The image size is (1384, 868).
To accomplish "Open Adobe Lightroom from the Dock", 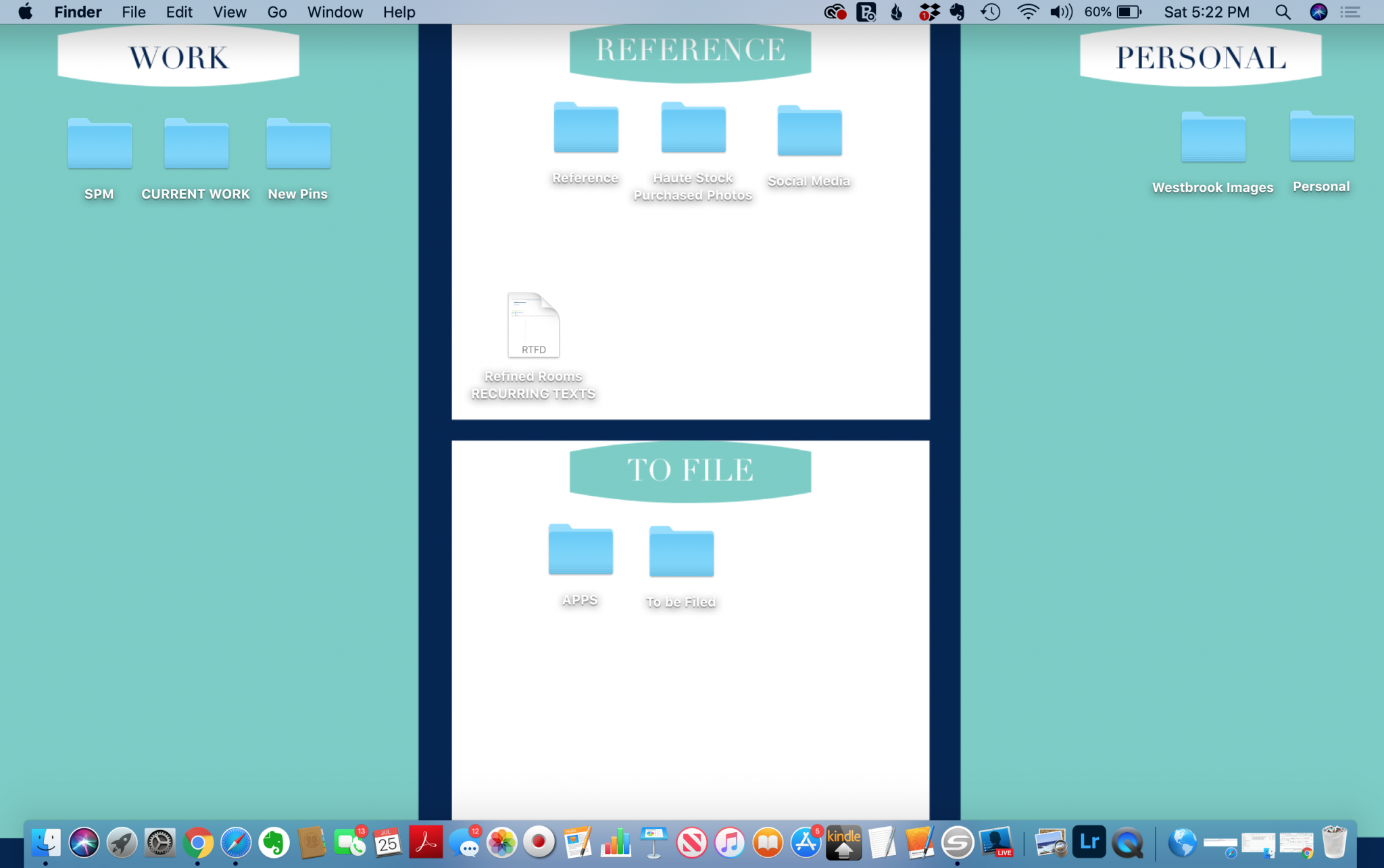I will pos(1089,842).
